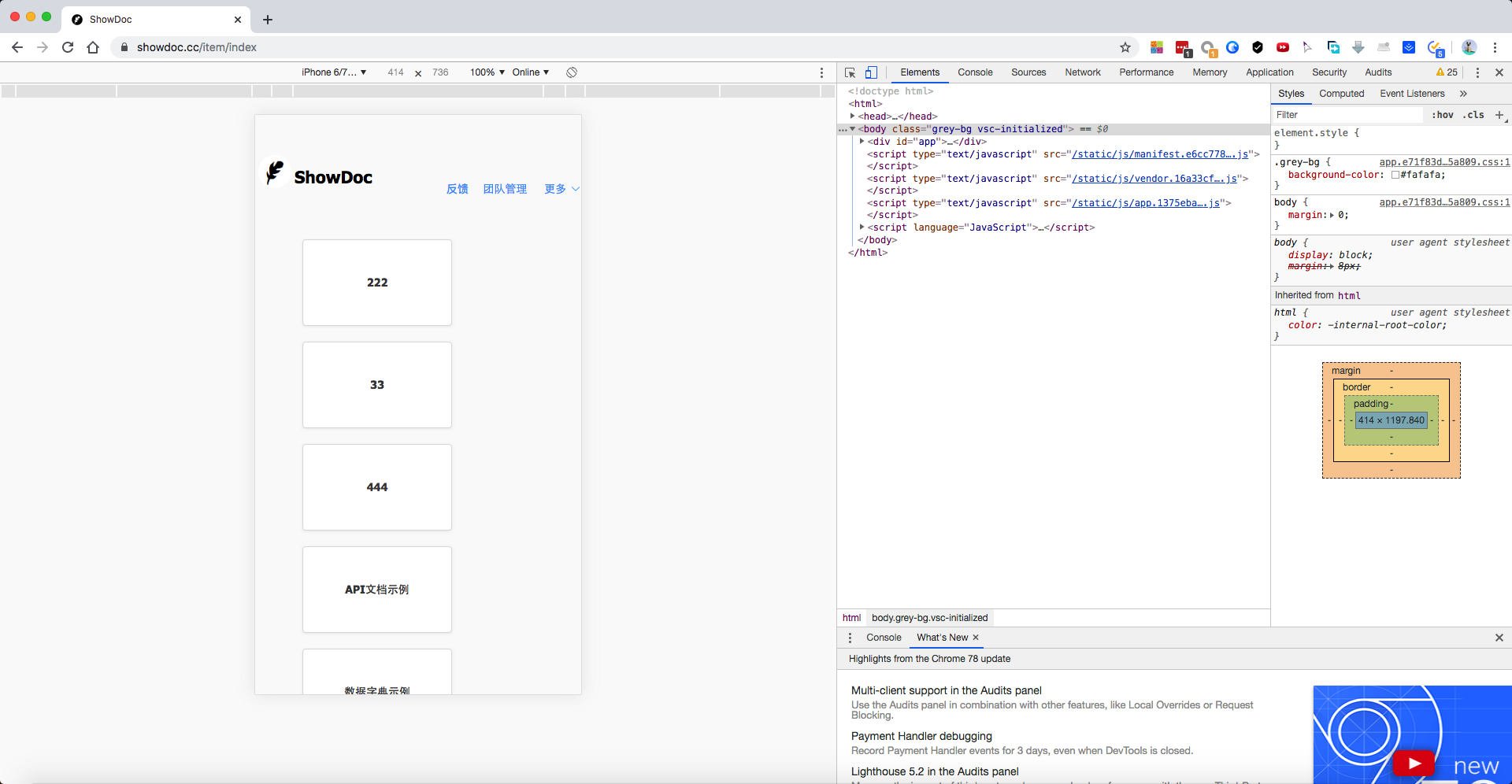Toggle the device toolbar icon
Image resolution: width=1512 pixels, height=784 pixels.
(x=871, y=72)
